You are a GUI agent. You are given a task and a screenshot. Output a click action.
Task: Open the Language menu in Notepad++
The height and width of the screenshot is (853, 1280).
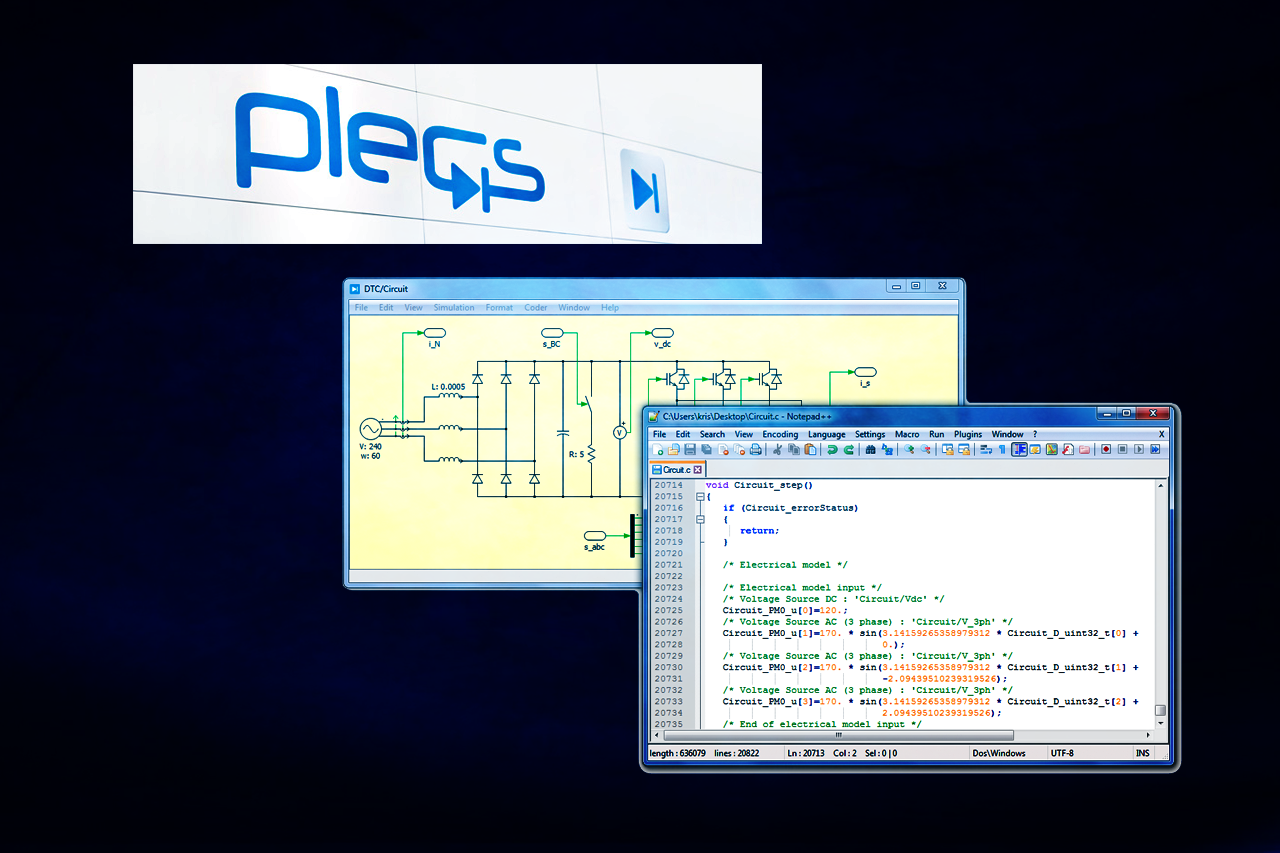(826, 434)
